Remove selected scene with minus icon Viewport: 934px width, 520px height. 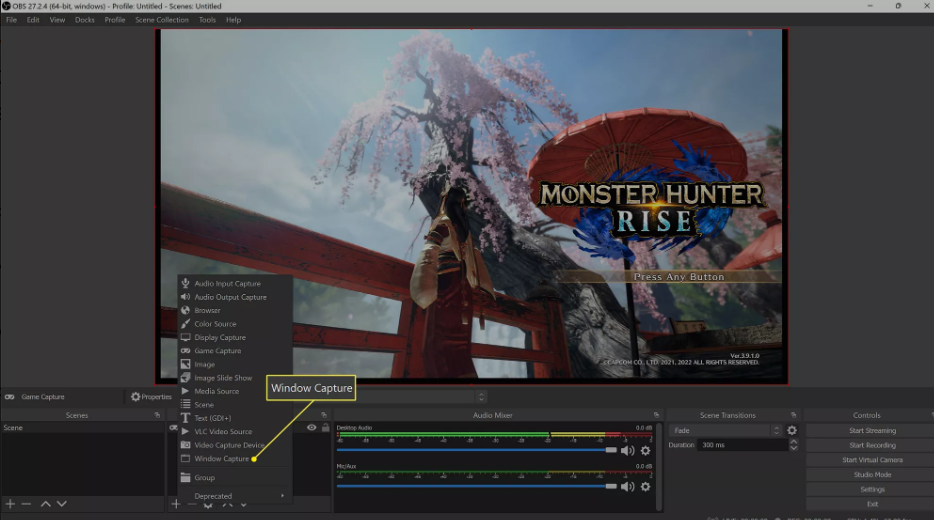[x=26, y=504]
